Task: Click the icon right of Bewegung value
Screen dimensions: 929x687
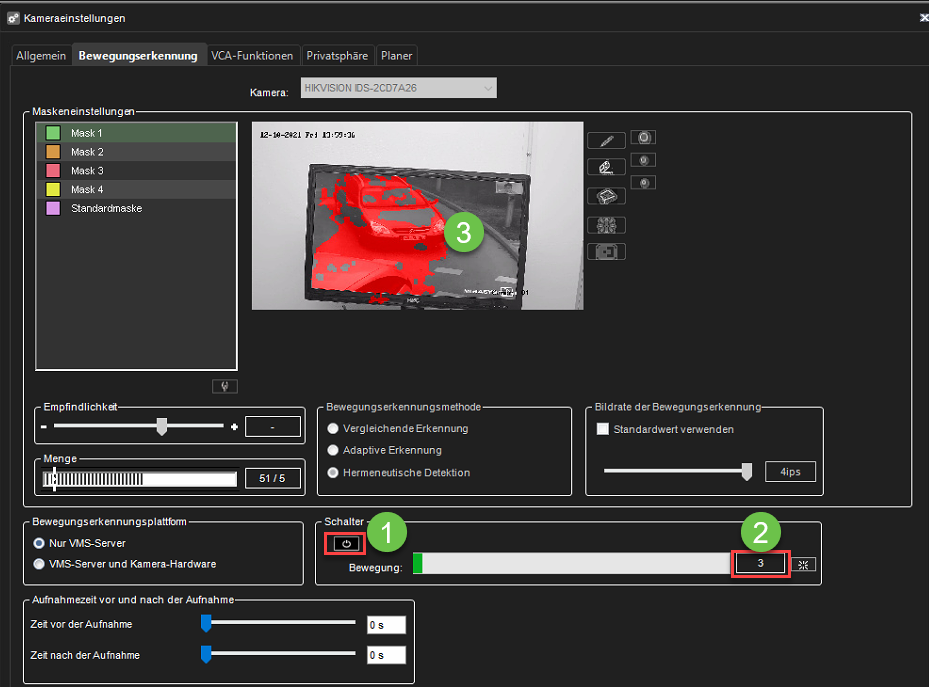Action: click(803, 564)
